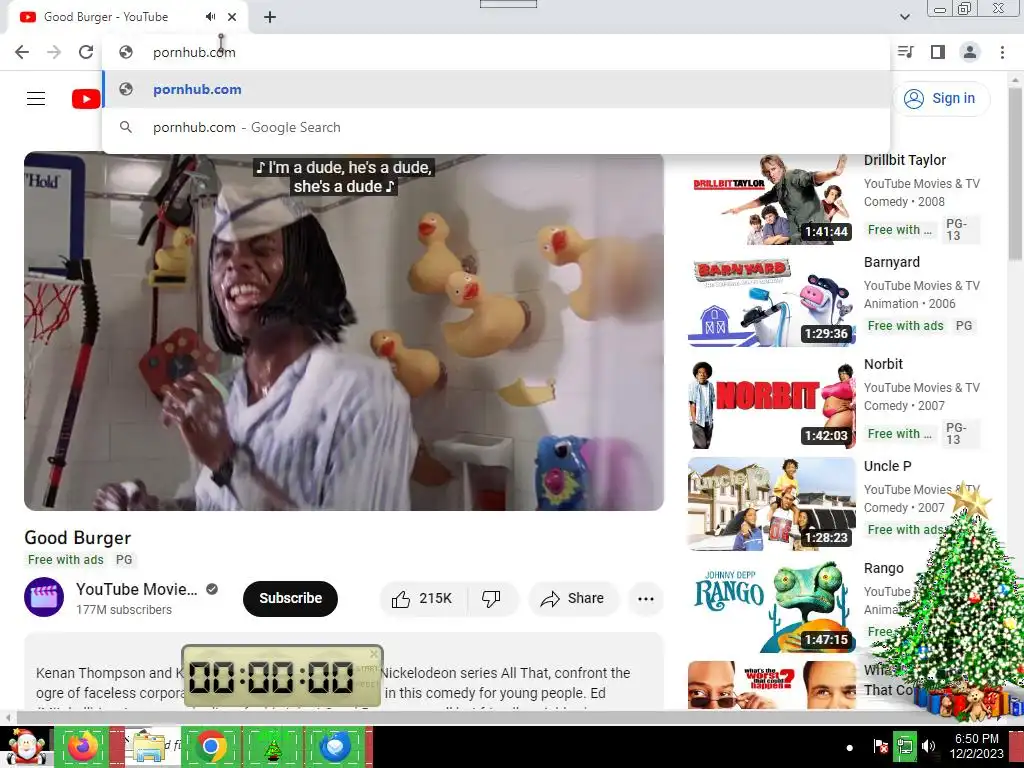The height and width of the screenshot is (768, 1024).
Task: Expand the video description text box
Action: 344,671
